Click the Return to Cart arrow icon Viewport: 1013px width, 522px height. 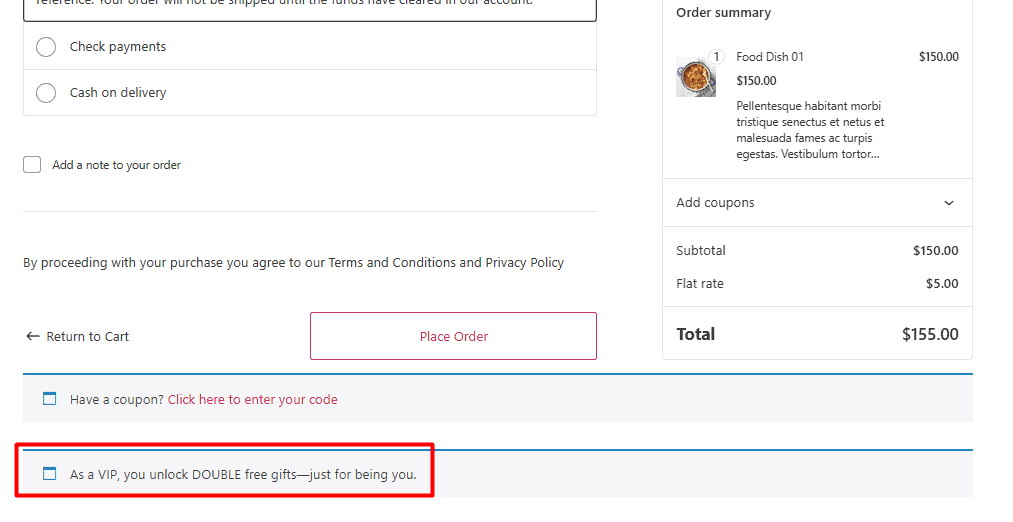33,337
